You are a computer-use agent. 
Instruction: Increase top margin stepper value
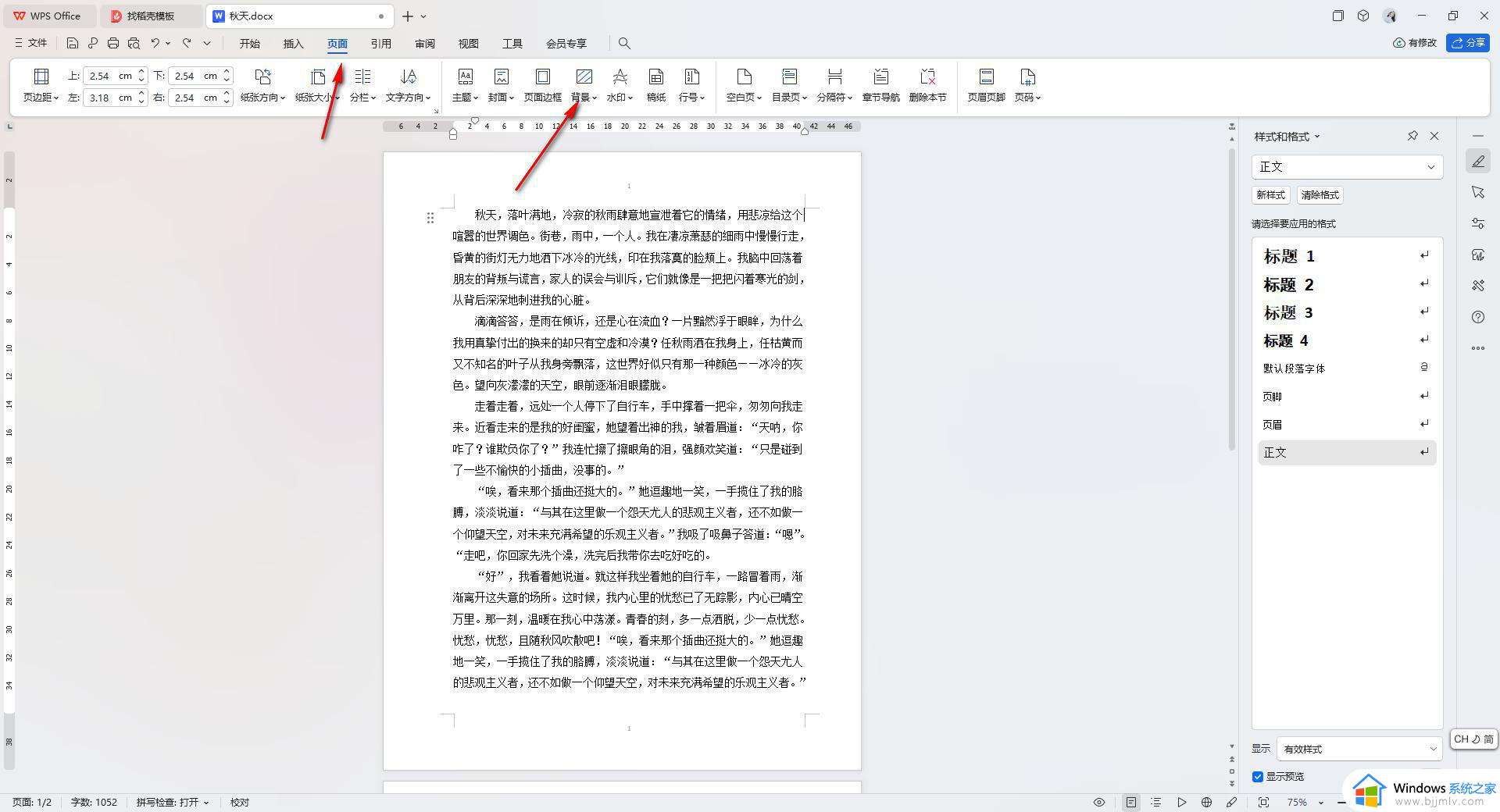141,72
